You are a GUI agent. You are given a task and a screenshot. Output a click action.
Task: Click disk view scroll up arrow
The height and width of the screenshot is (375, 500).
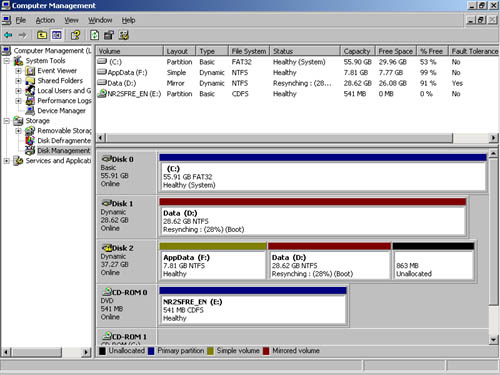493,153
